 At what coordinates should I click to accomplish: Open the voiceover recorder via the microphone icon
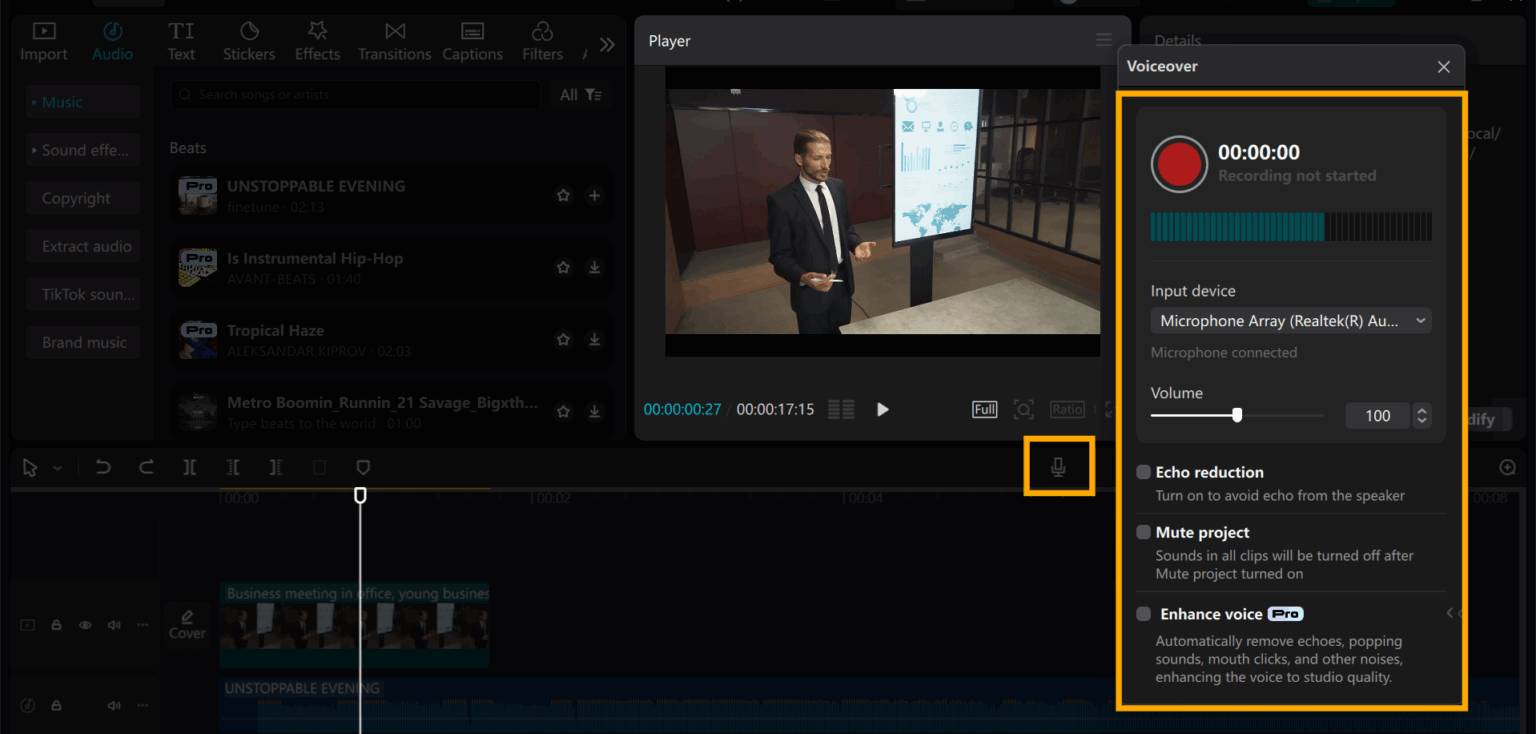pyautogui.click(x=1058, y=466)
